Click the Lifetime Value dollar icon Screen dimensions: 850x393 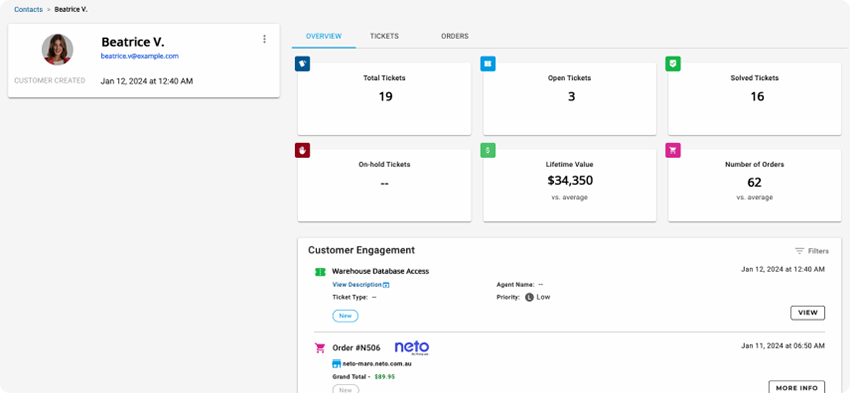(x=488, y=151)
